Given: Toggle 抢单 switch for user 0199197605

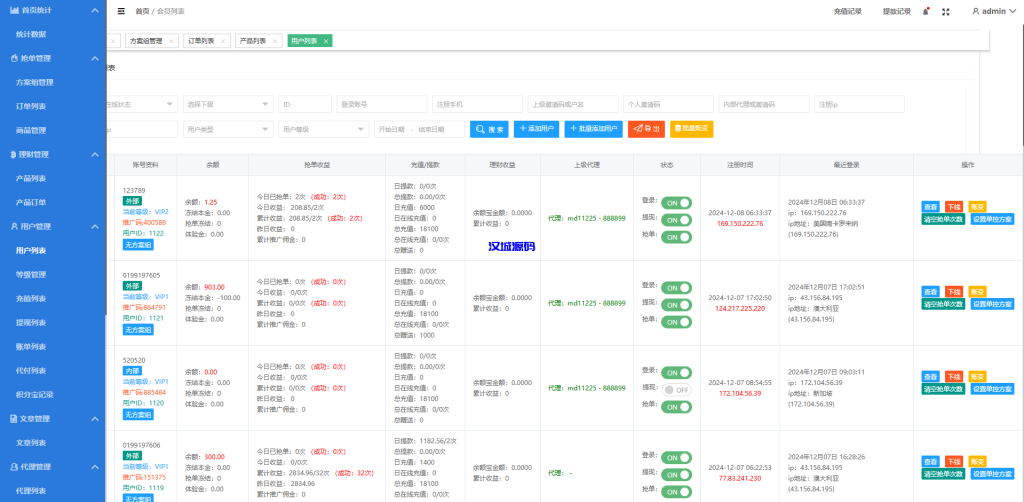Looking at the screenshot, I should [x=676, y=322].
